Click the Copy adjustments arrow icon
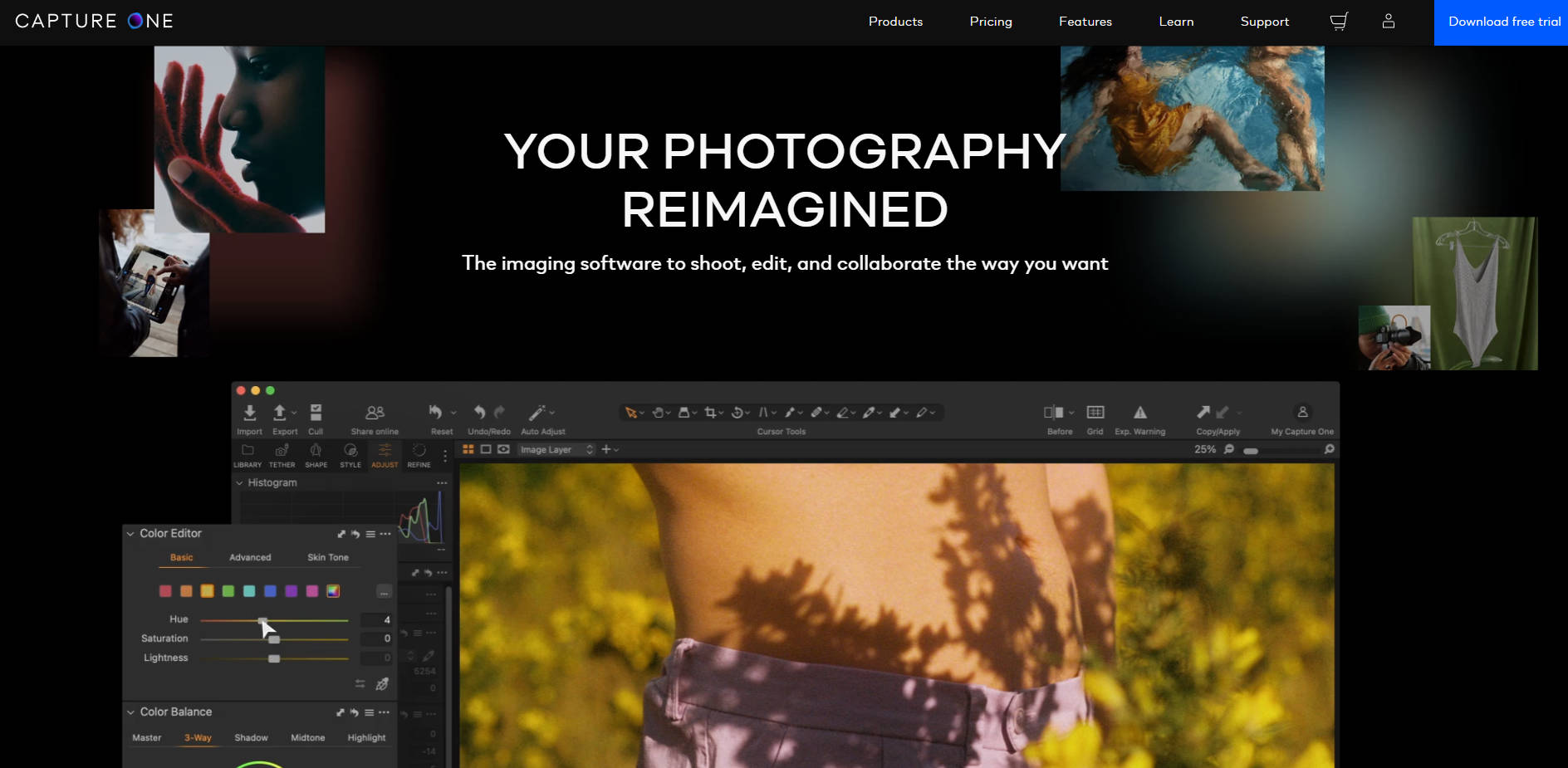The height and width of the screenshot is (768, 1568). pyautogui.click(x=1203, y=412)
